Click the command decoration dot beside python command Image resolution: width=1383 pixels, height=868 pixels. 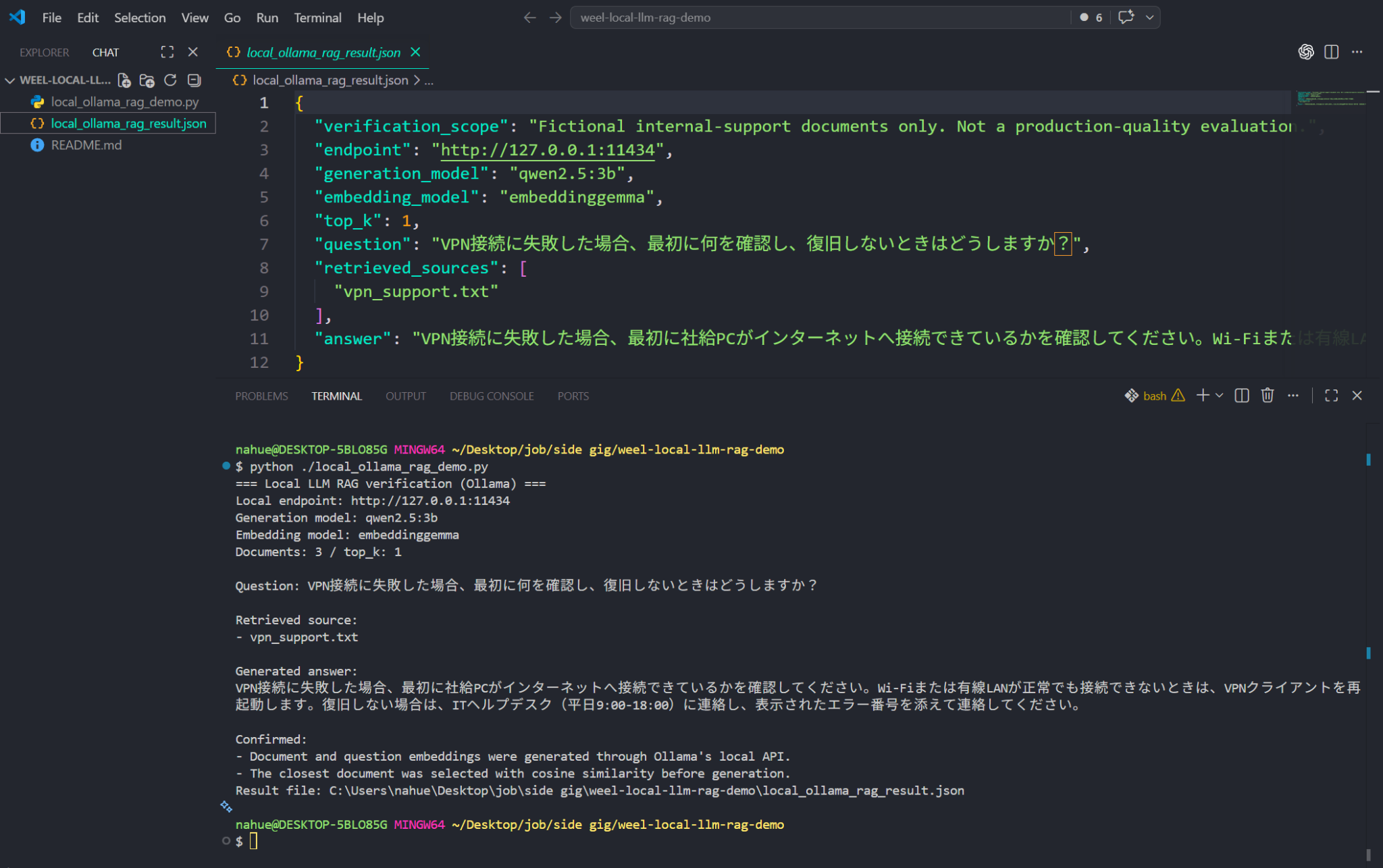pos(226,466)
